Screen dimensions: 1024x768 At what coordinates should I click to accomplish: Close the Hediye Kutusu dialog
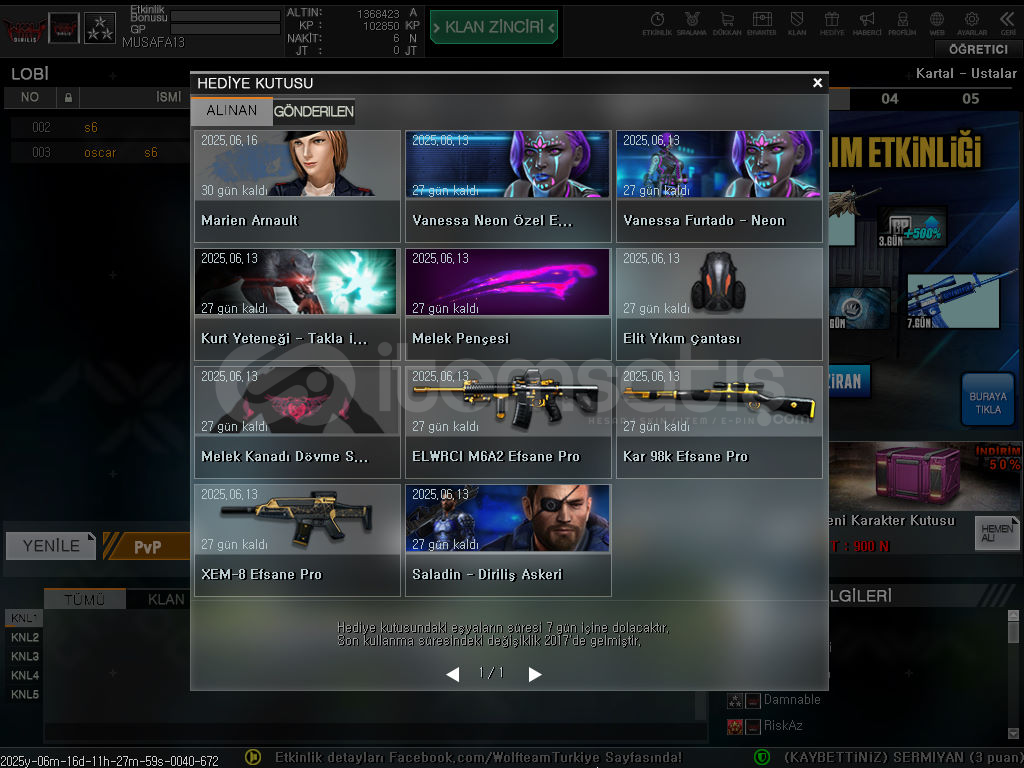[817, 83]
